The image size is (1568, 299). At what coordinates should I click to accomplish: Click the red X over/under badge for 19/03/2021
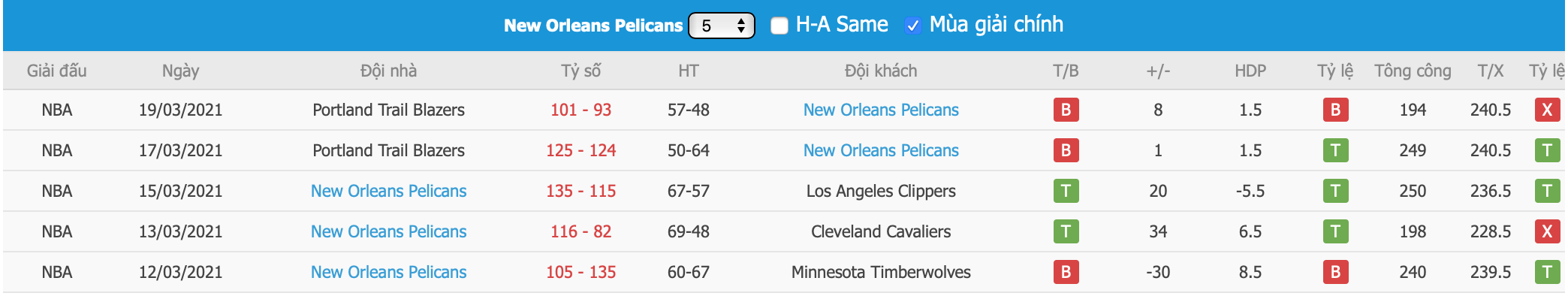click(x=1547, y=110)
